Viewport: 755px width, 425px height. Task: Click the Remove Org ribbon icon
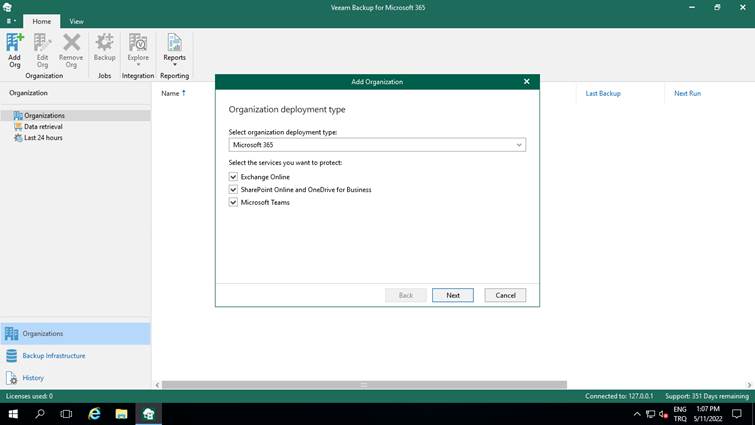[x=71, y=51]
